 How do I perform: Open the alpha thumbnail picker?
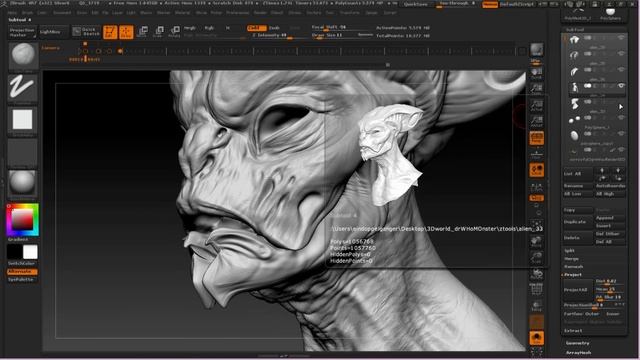click(22, 120)
